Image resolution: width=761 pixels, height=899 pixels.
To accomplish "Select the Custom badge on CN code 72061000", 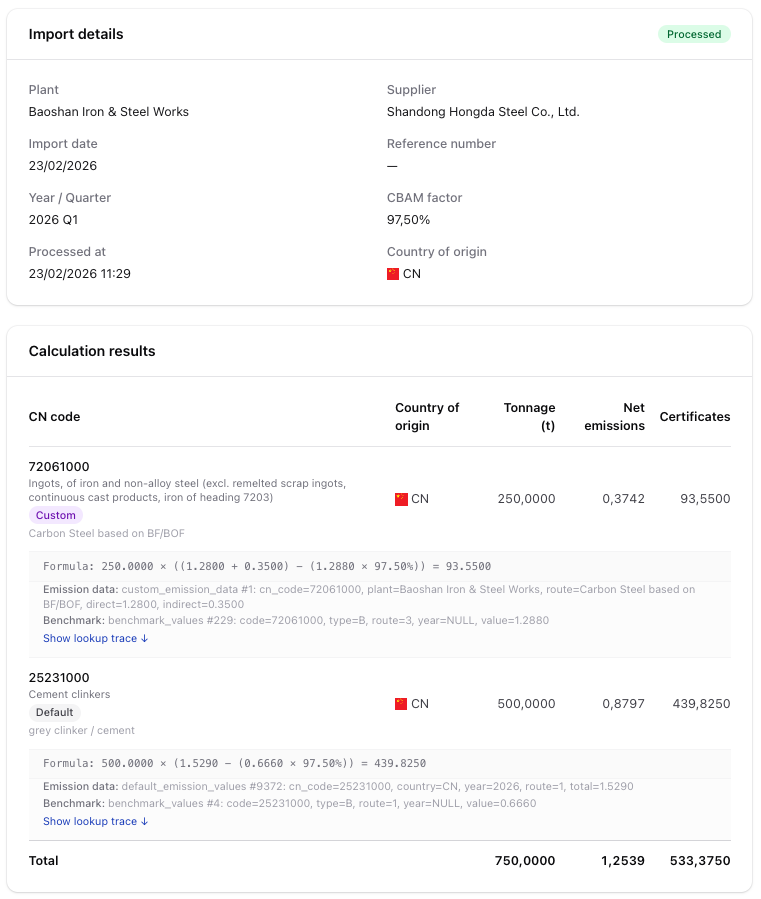I will point(55,514).
